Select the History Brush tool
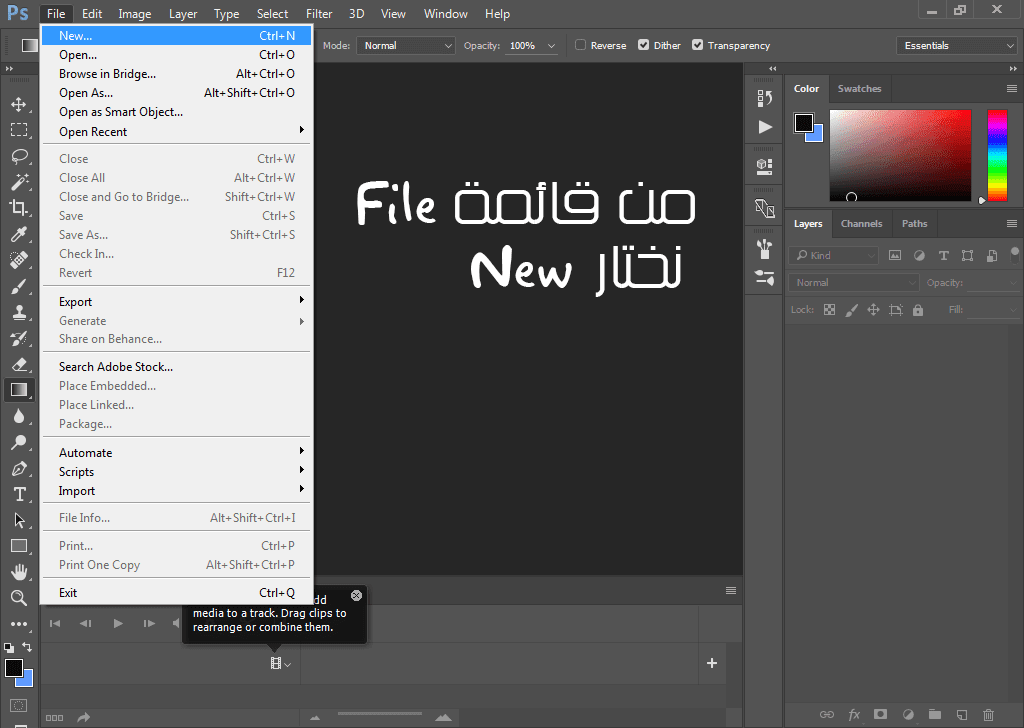The width and height of the screenshot is (1024, 728). coord(19,338)
